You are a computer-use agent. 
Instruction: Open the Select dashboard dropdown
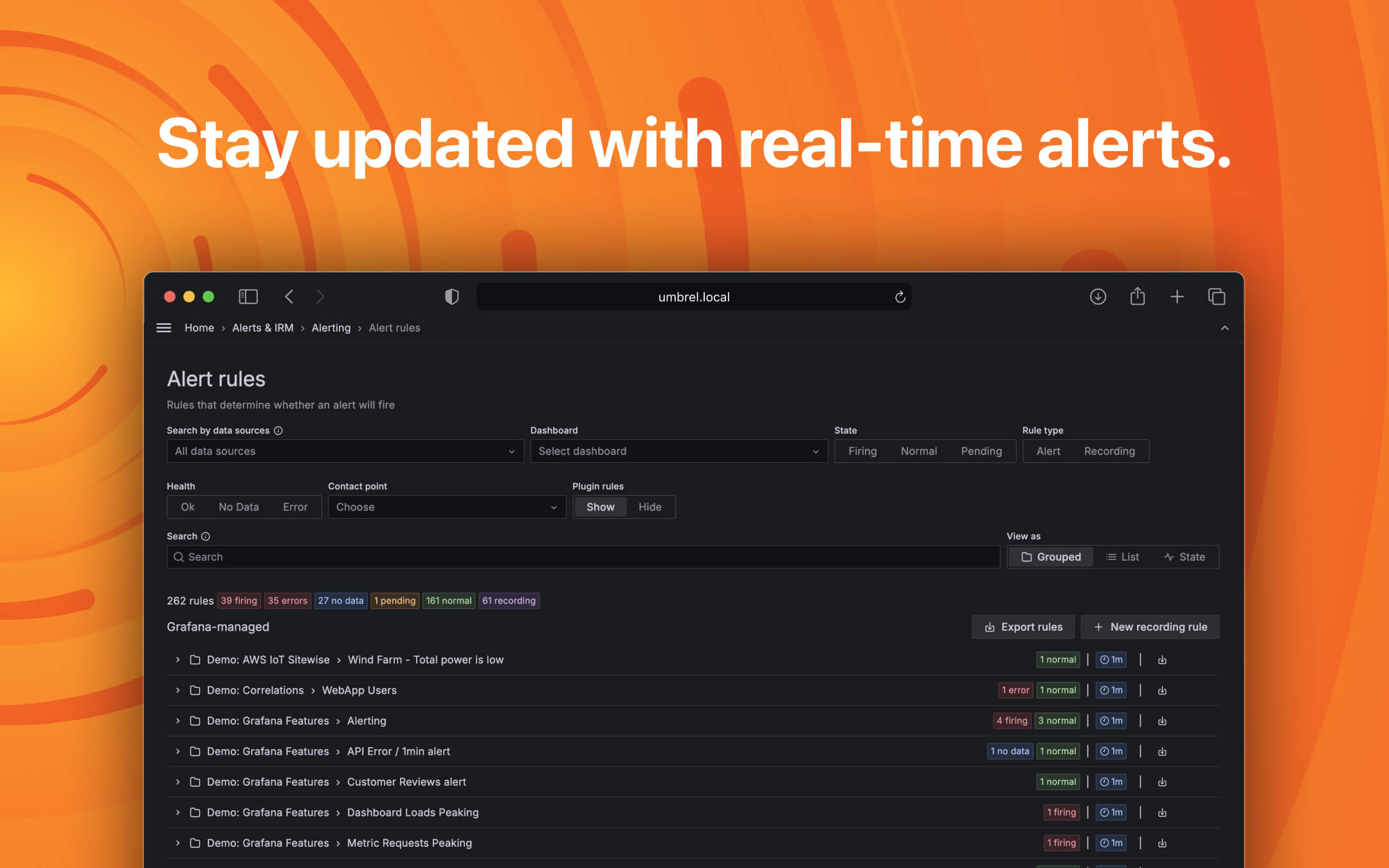coord(678,451)
